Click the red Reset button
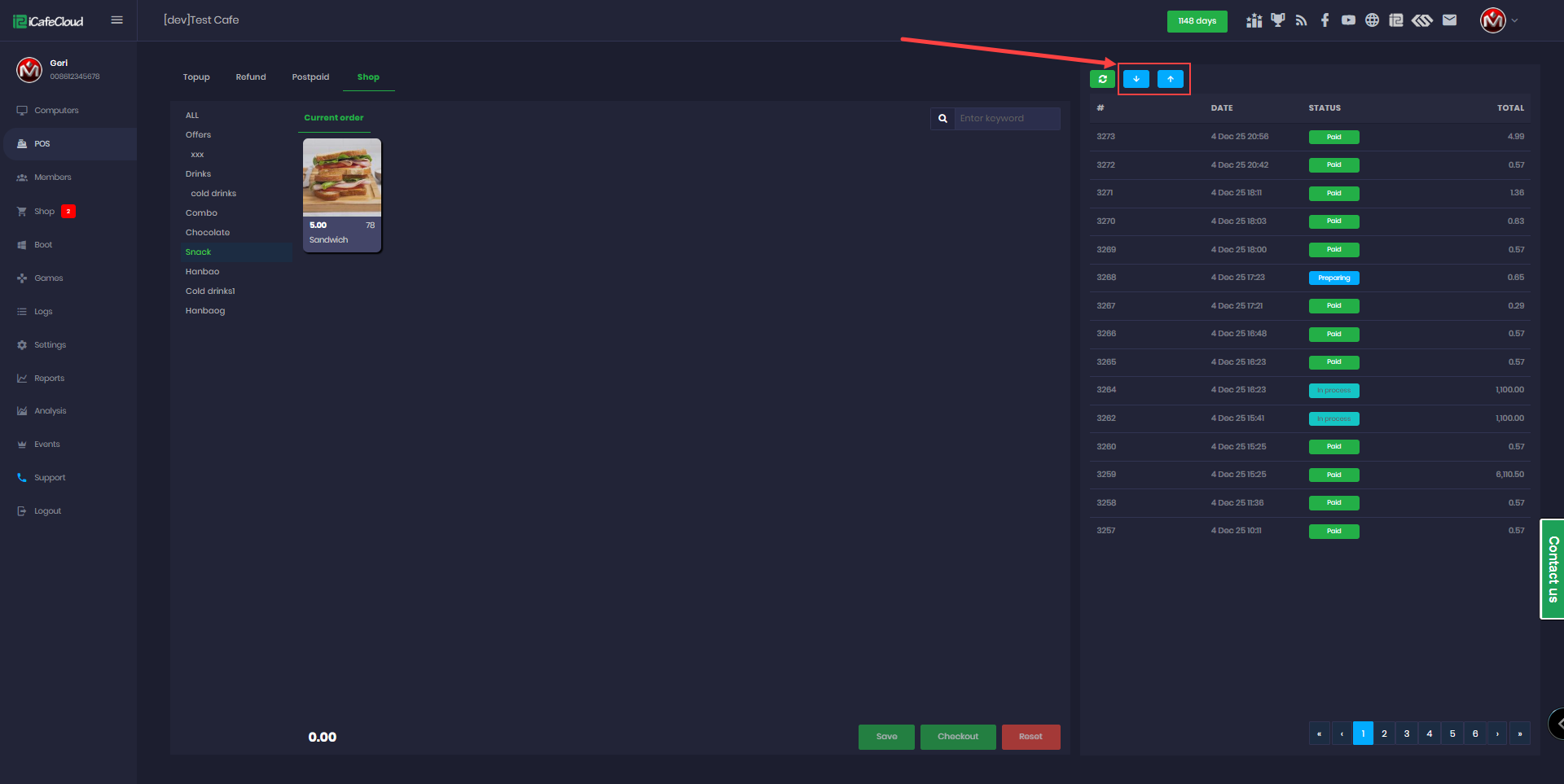 click(x=1030, y=737)
